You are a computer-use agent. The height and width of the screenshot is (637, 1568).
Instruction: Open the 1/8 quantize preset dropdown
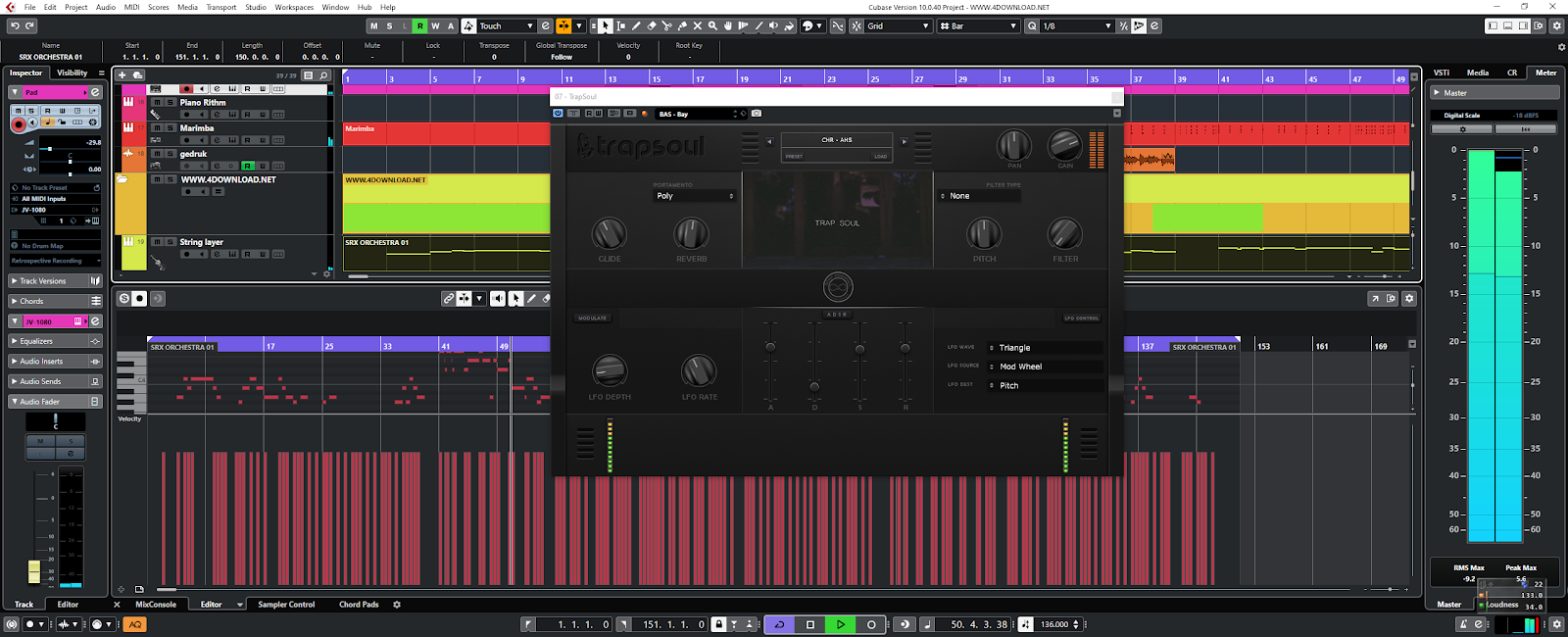point(1076,25)
